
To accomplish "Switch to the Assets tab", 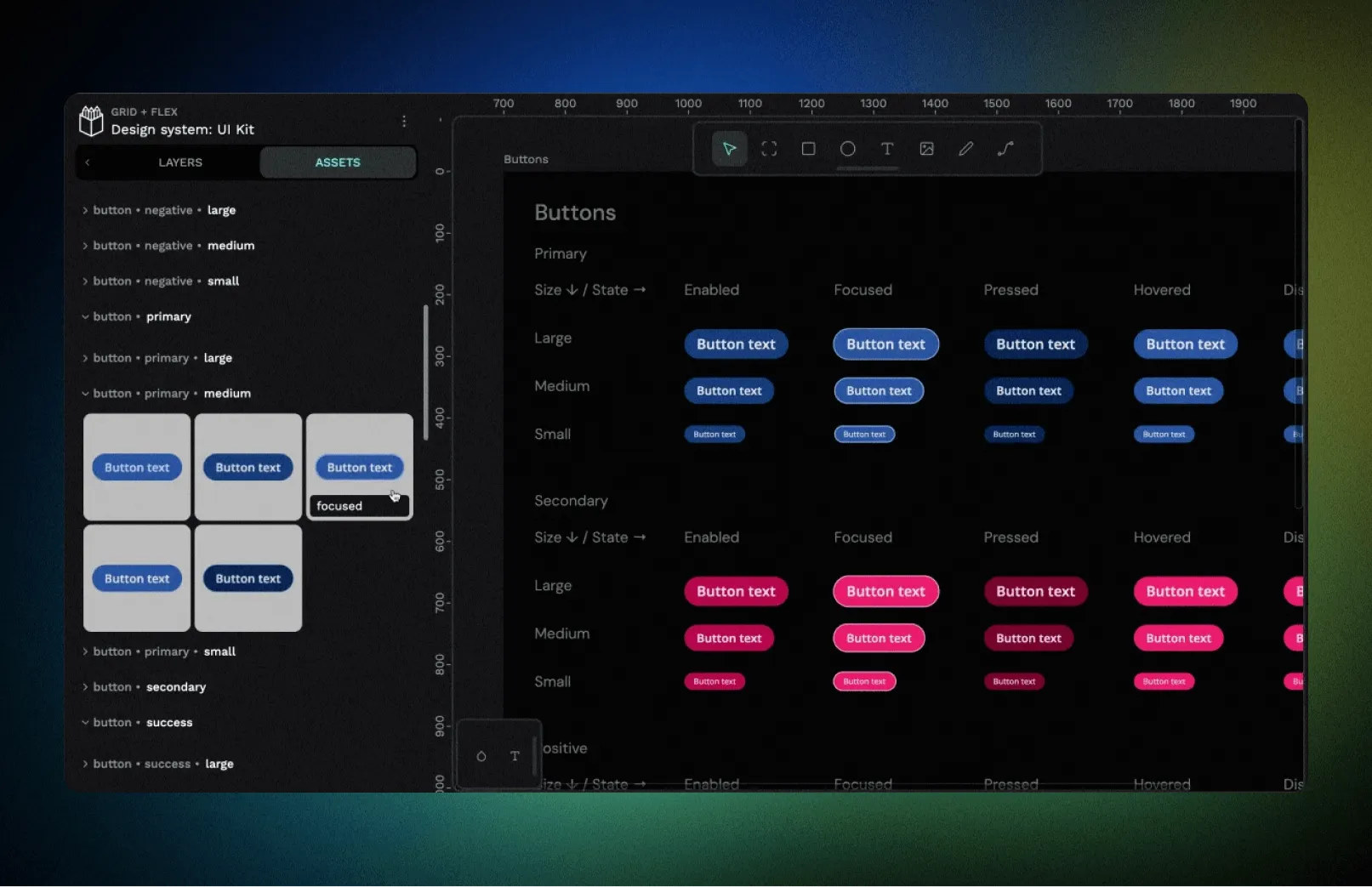I will click(x=338, y=162).
